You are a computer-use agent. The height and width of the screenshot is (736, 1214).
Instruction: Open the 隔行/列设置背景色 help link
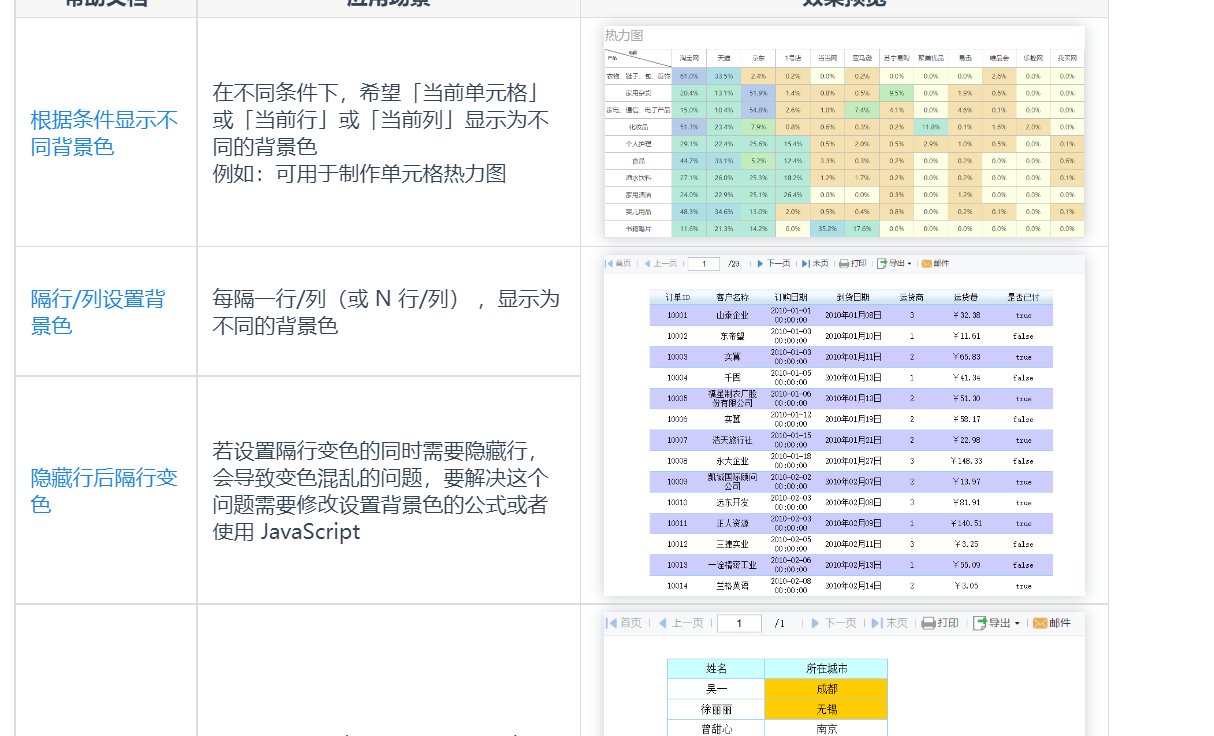point(98,312)
